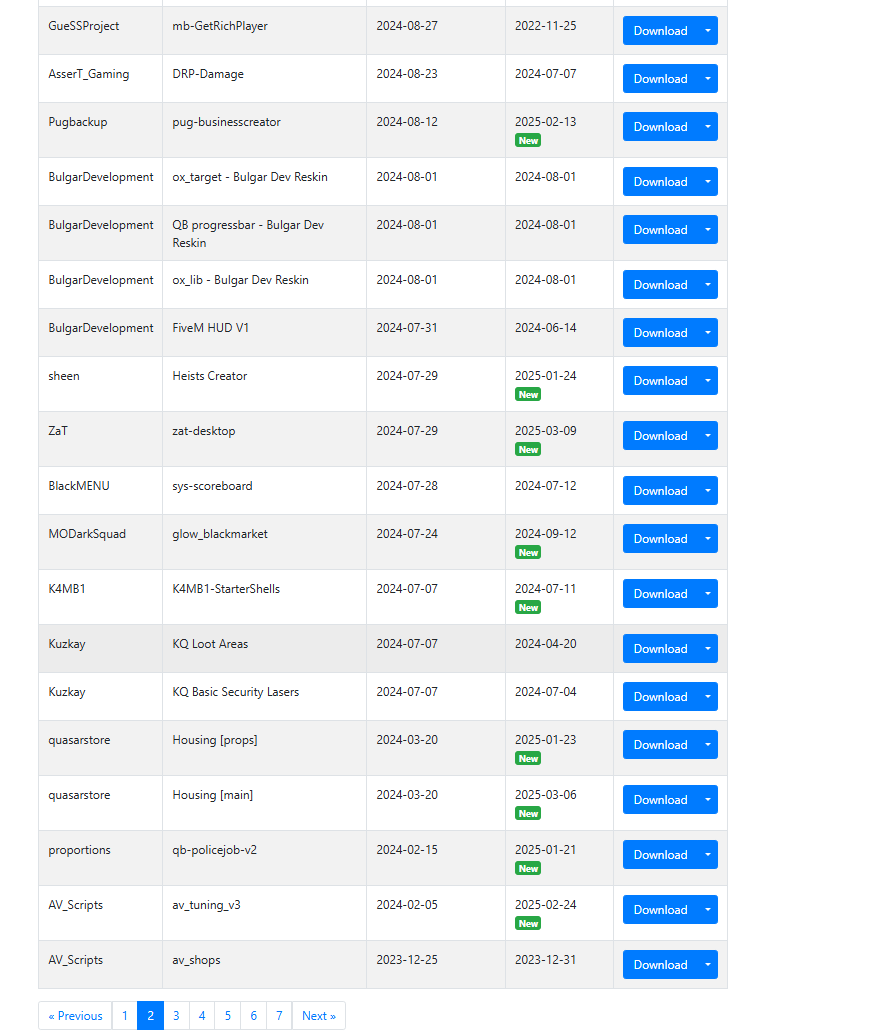Expand download options for FiveM HUD V1

click(708, 333)
